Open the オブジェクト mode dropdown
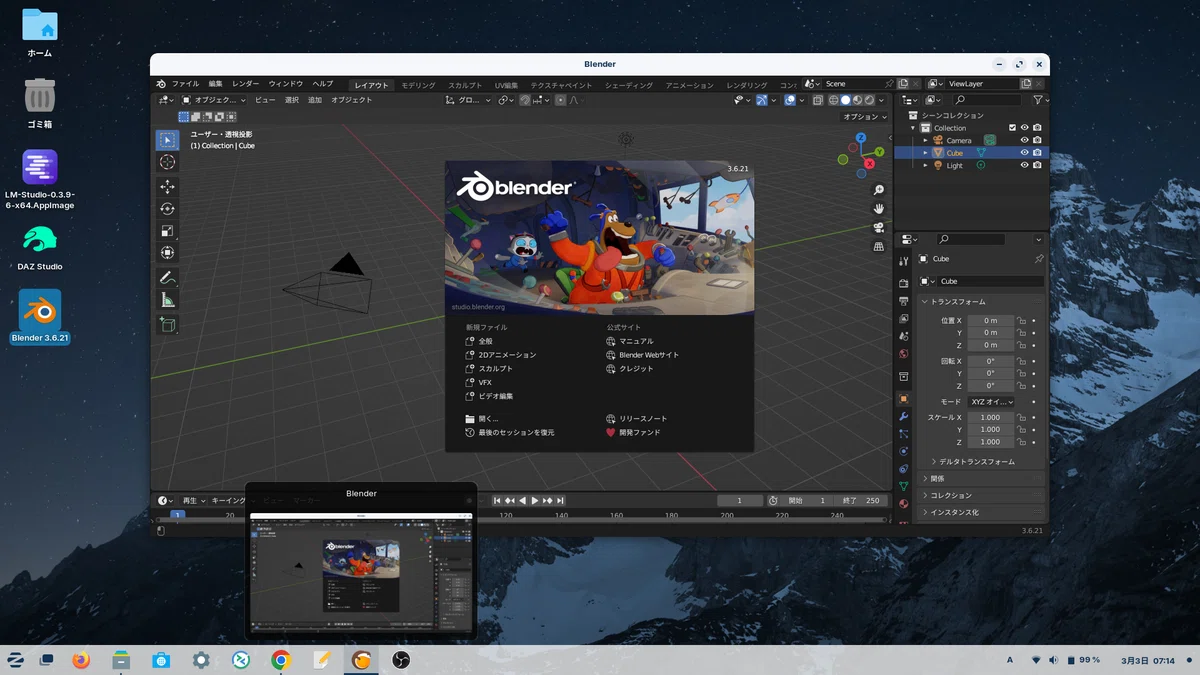 213,100
